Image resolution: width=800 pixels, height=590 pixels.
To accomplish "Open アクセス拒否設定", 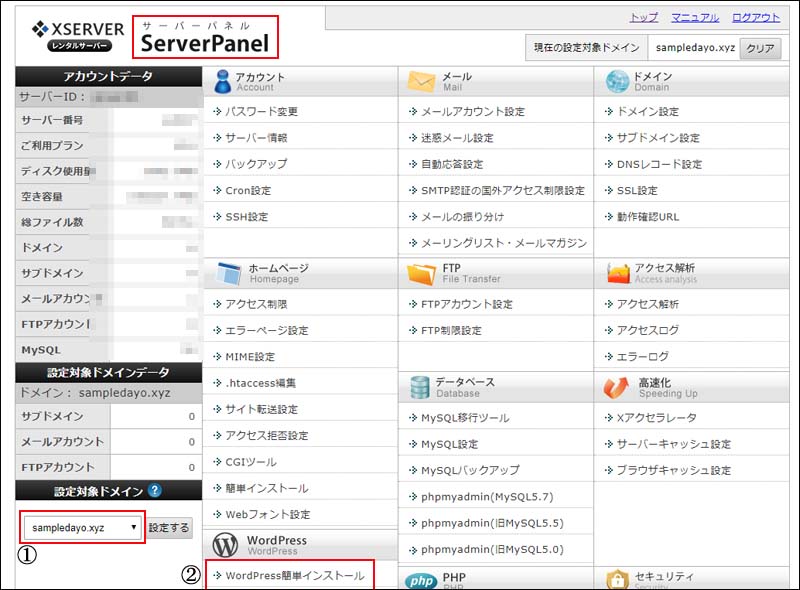I will pyautogui.click(x=267, y=435).
